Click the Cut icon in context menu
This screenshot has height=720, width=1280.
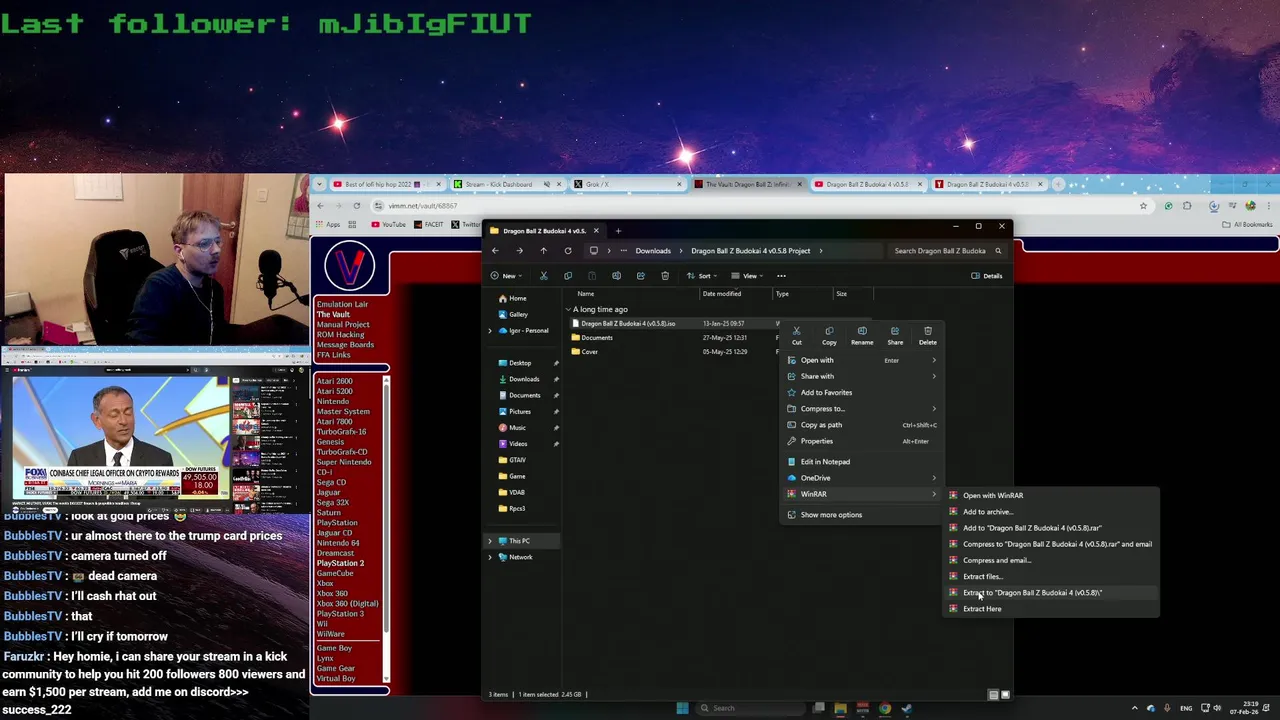(x=796, y=331)
